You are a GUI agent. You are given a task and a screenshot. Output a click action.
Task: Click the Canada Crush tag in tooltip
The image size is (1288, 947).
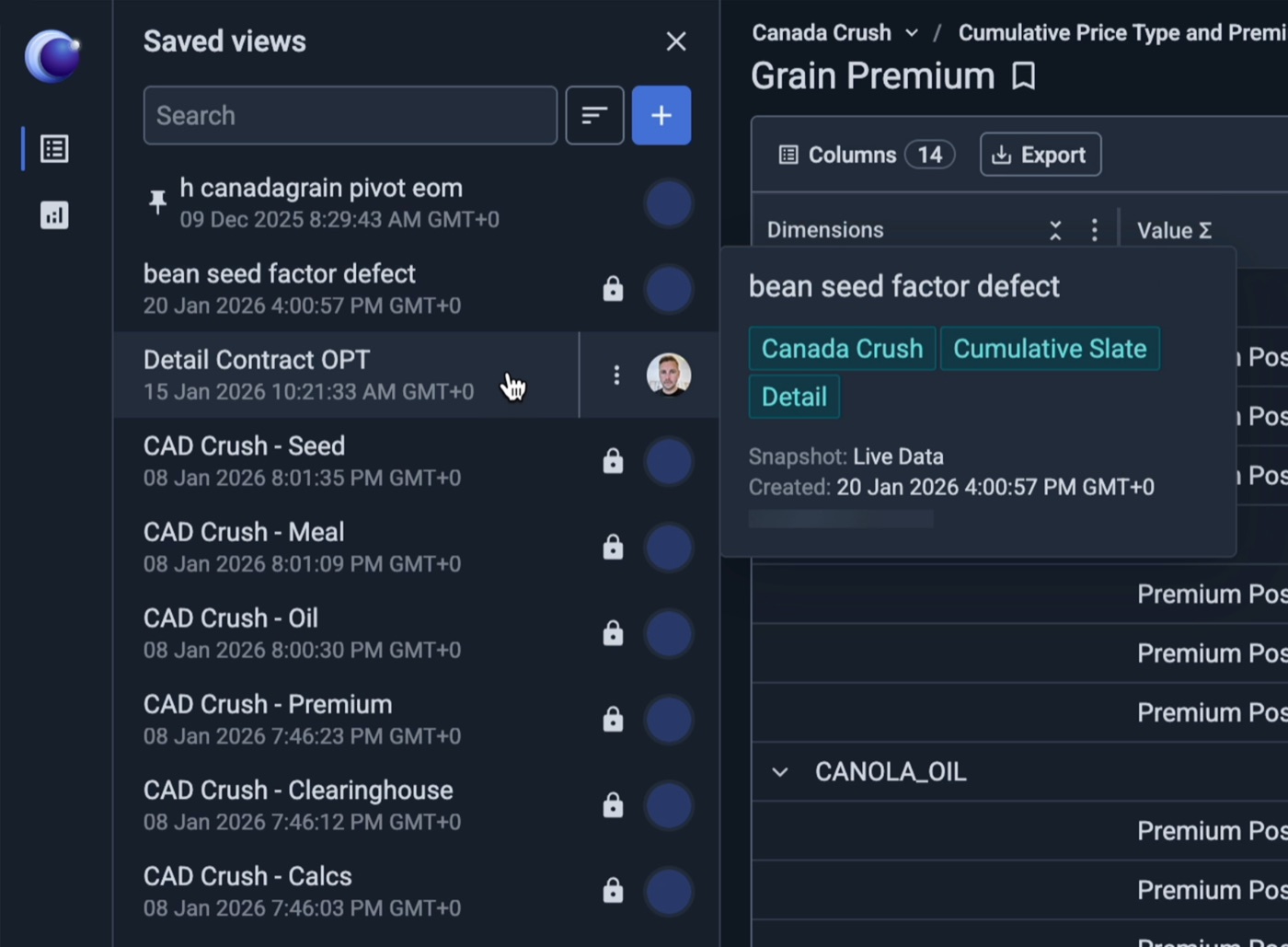(842, 349)
